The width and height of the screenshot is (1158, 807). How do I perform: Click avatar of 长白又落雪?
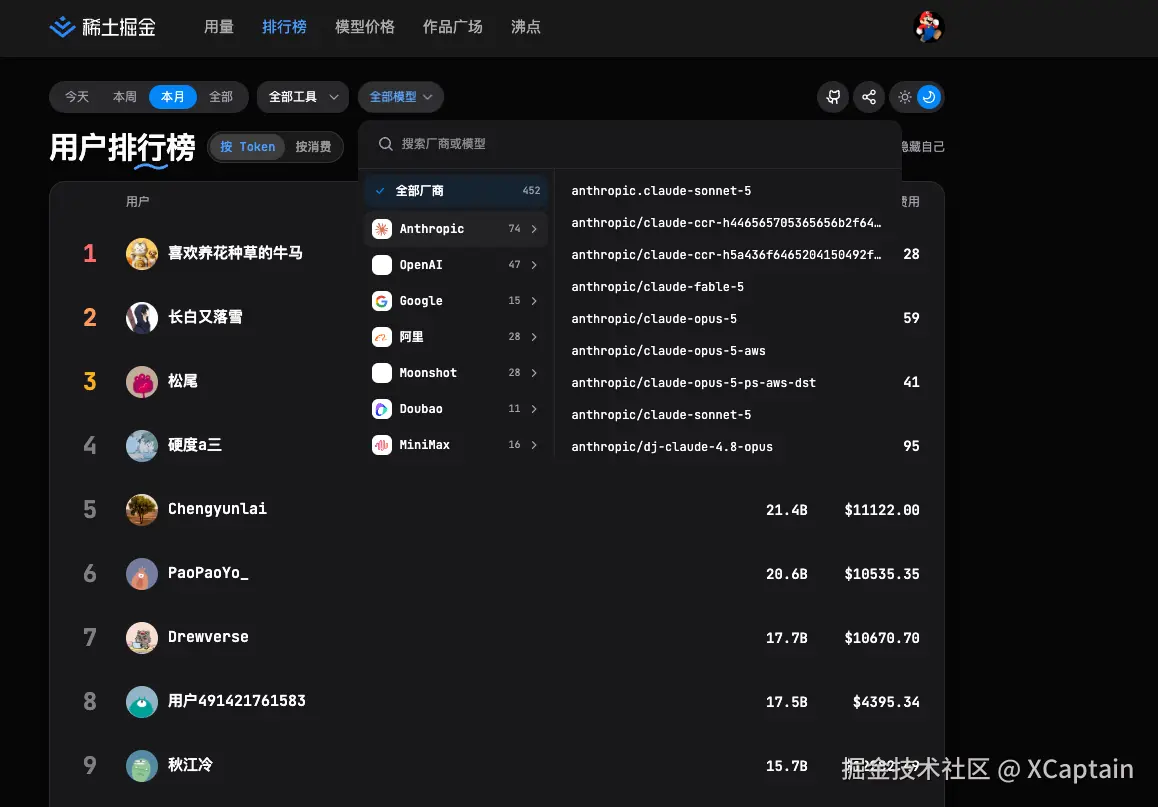click(x=142, y=317)
